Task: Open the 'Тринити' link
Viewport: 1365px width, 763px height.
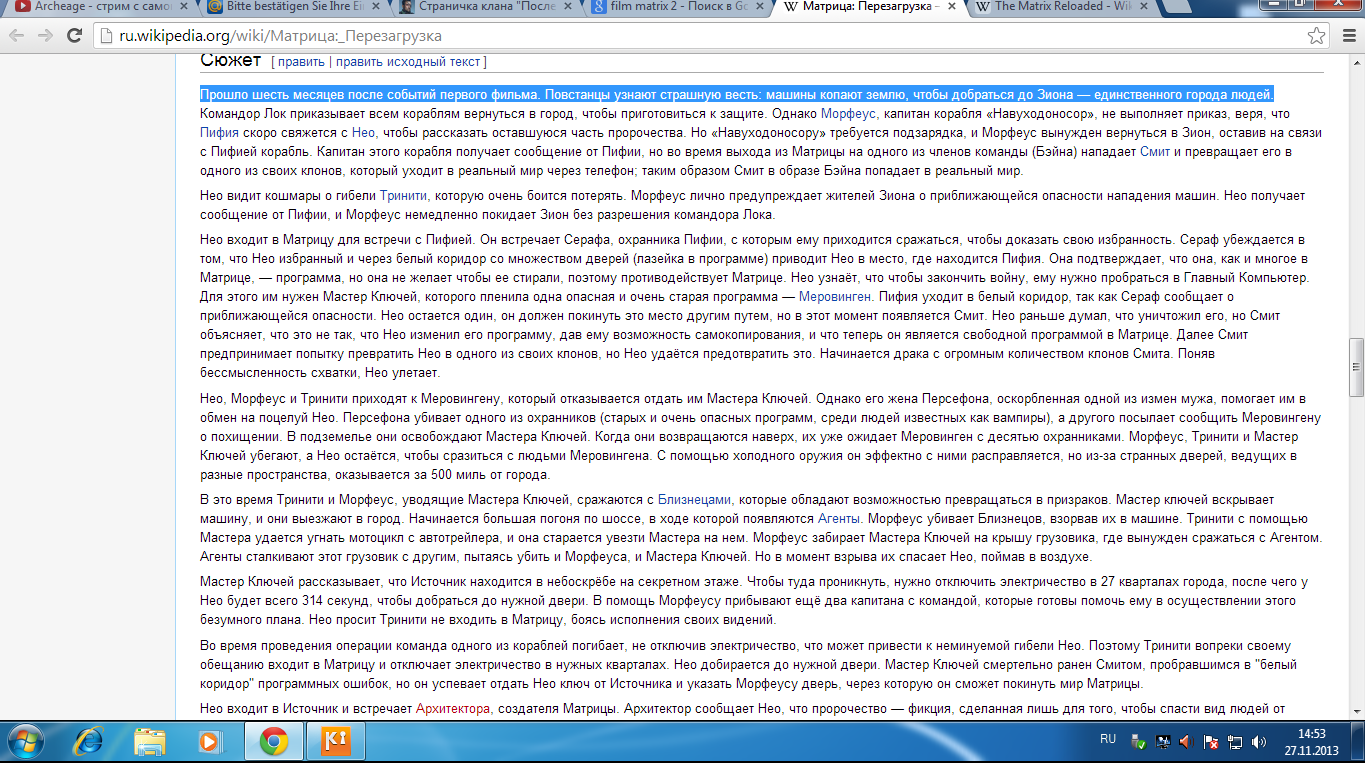Action: pyautogui.click(x=403, y=196)
